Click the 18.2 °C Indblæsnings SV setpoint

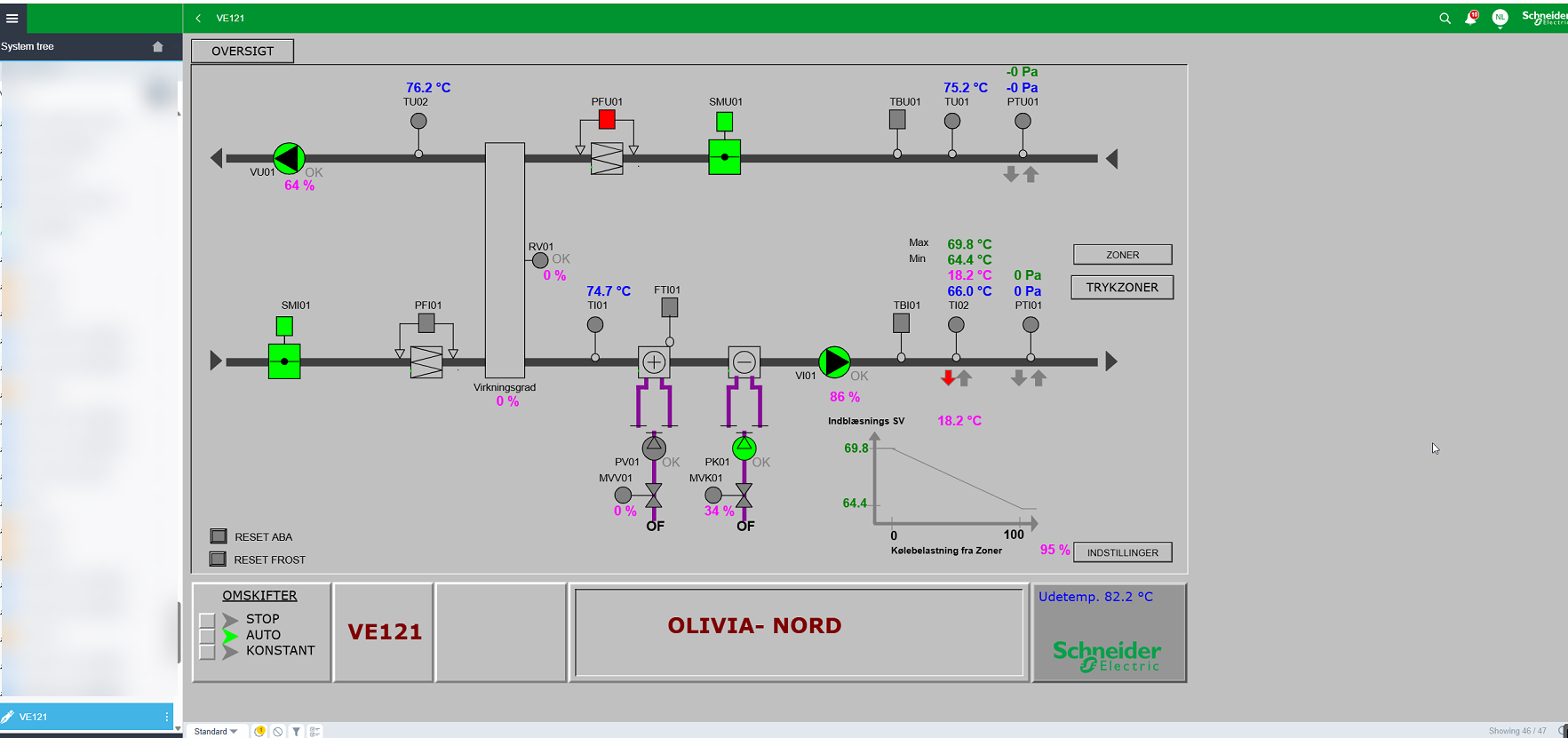tap(959, 421)
